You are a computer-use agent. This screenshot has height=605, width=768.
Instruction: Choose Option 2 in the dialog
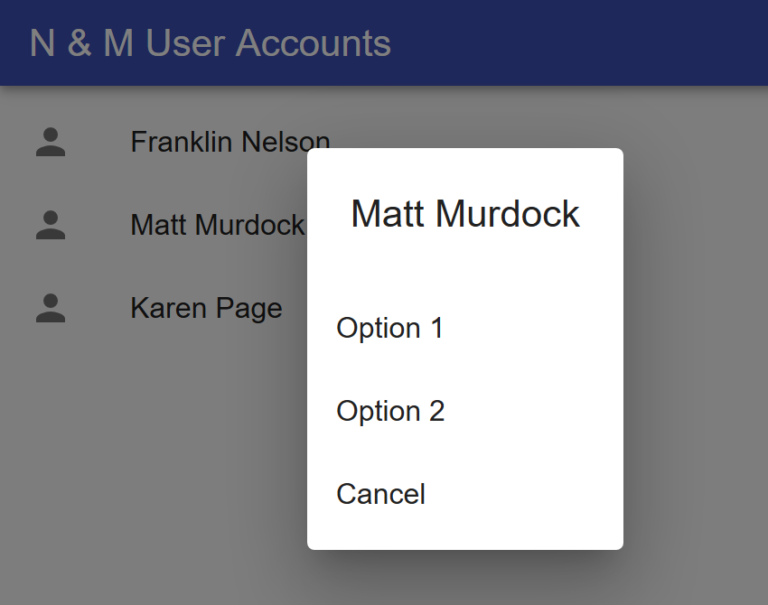pyautogui.click(x=465, y=411)
